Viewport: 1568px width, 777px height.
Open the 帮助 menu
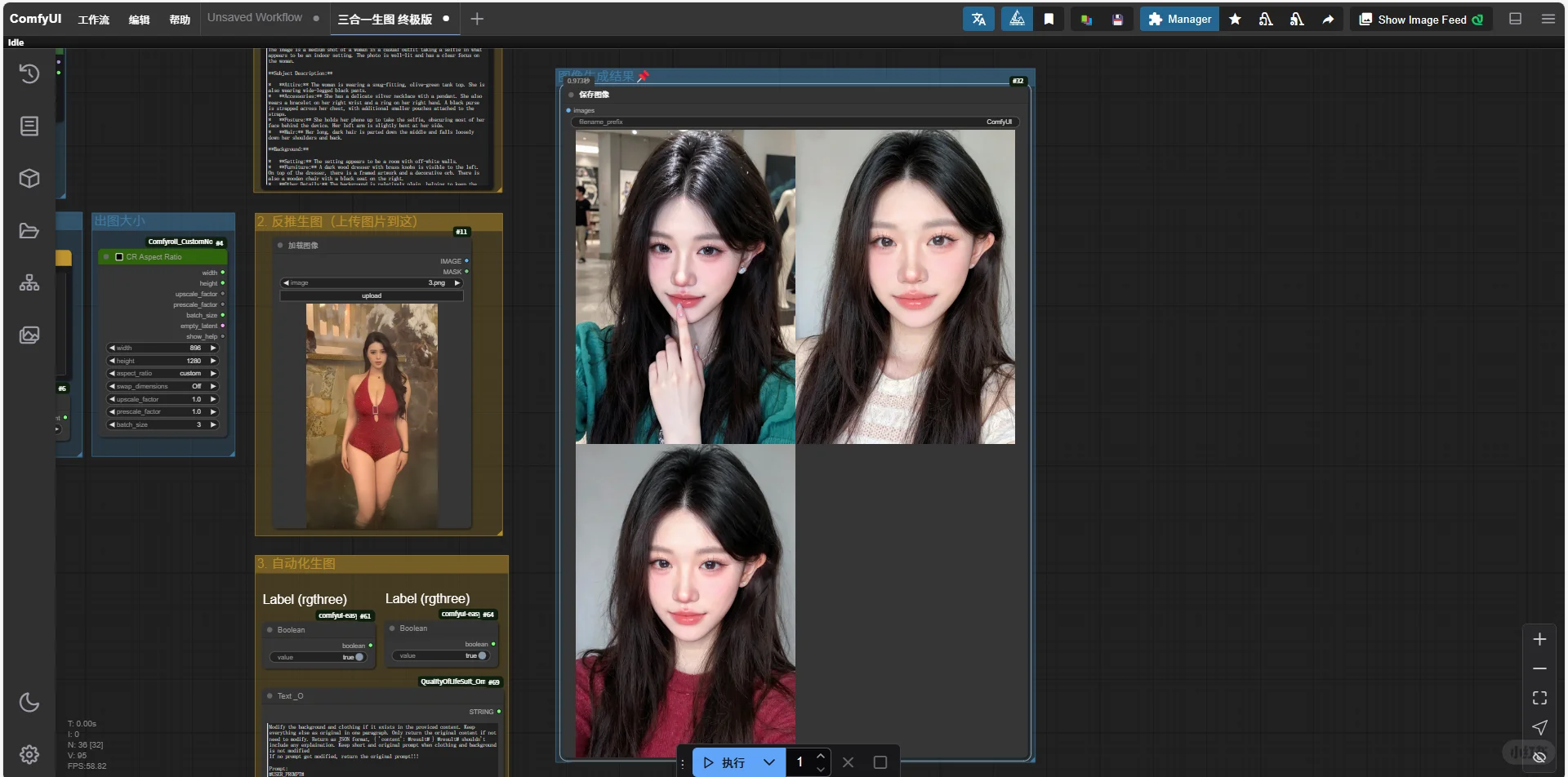[180, 20]
